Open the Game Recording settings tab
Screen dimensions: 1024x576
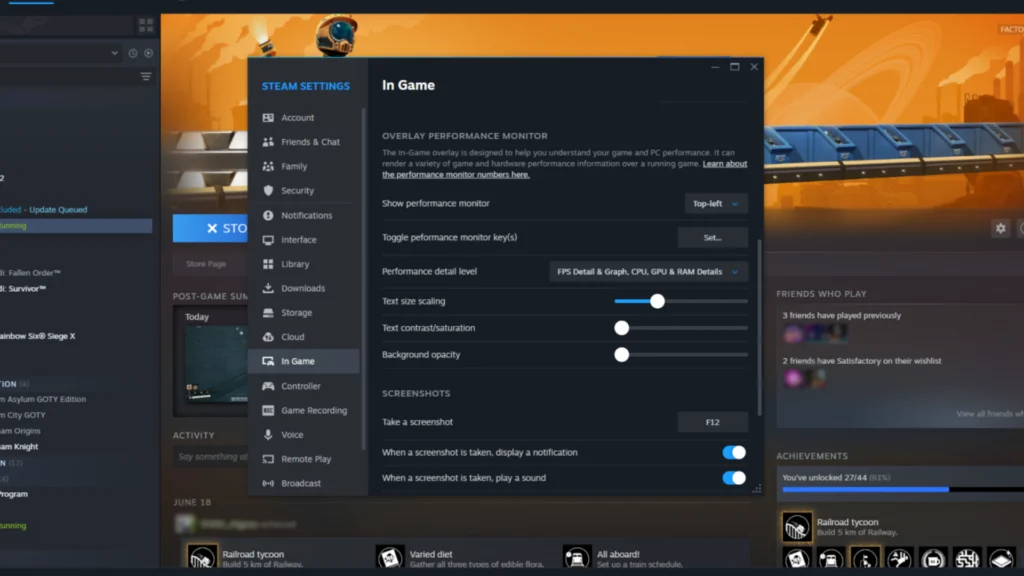pyautogui.click(x=304, y=410)
